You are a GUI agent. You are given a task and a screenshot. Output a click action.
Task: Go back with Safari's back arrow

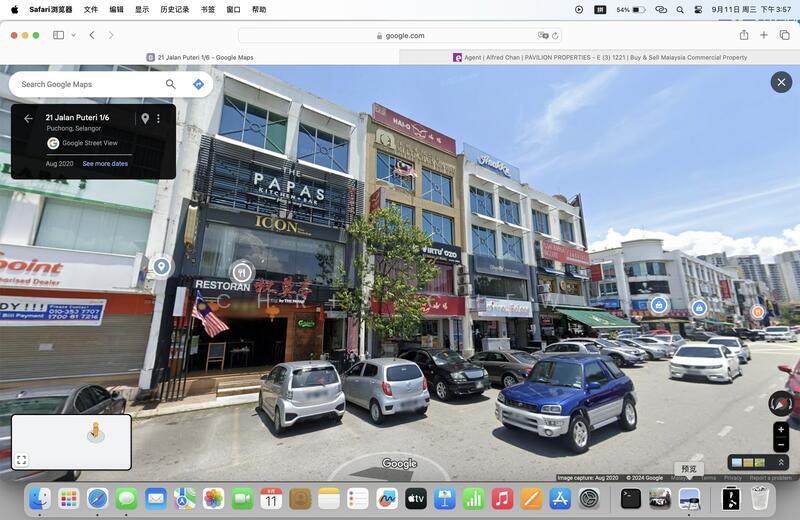(92, 35)
